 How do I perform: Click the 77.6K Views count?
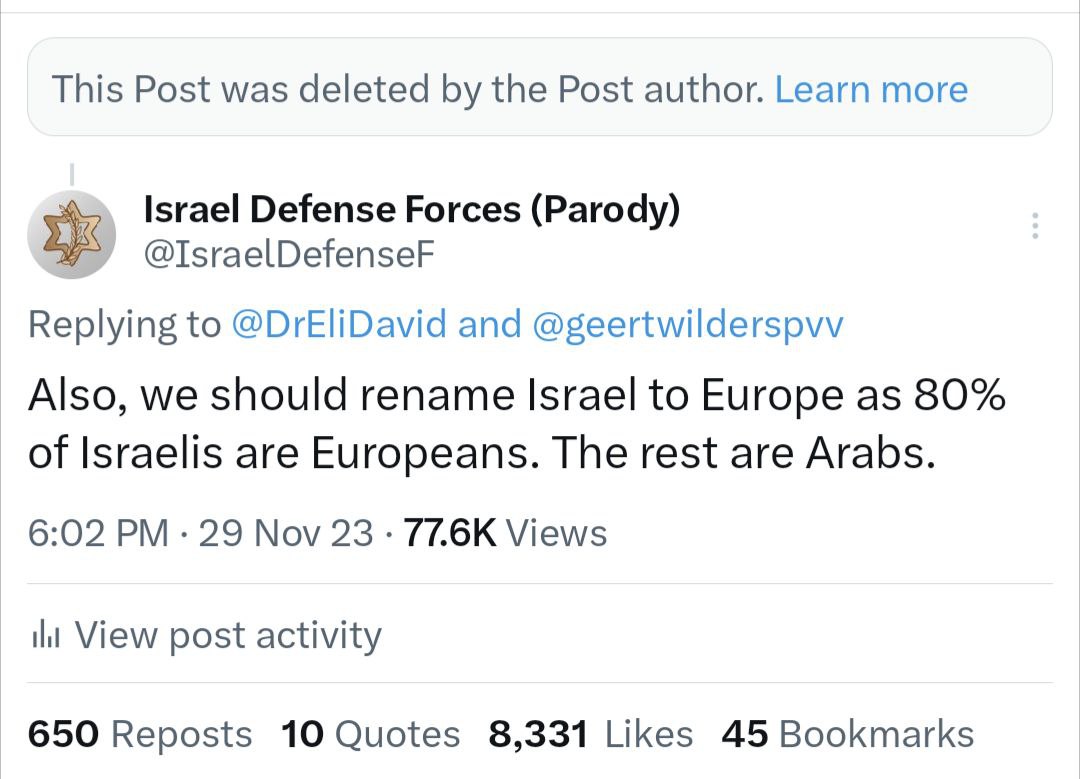pyautogui.click(x=505, y=532)
